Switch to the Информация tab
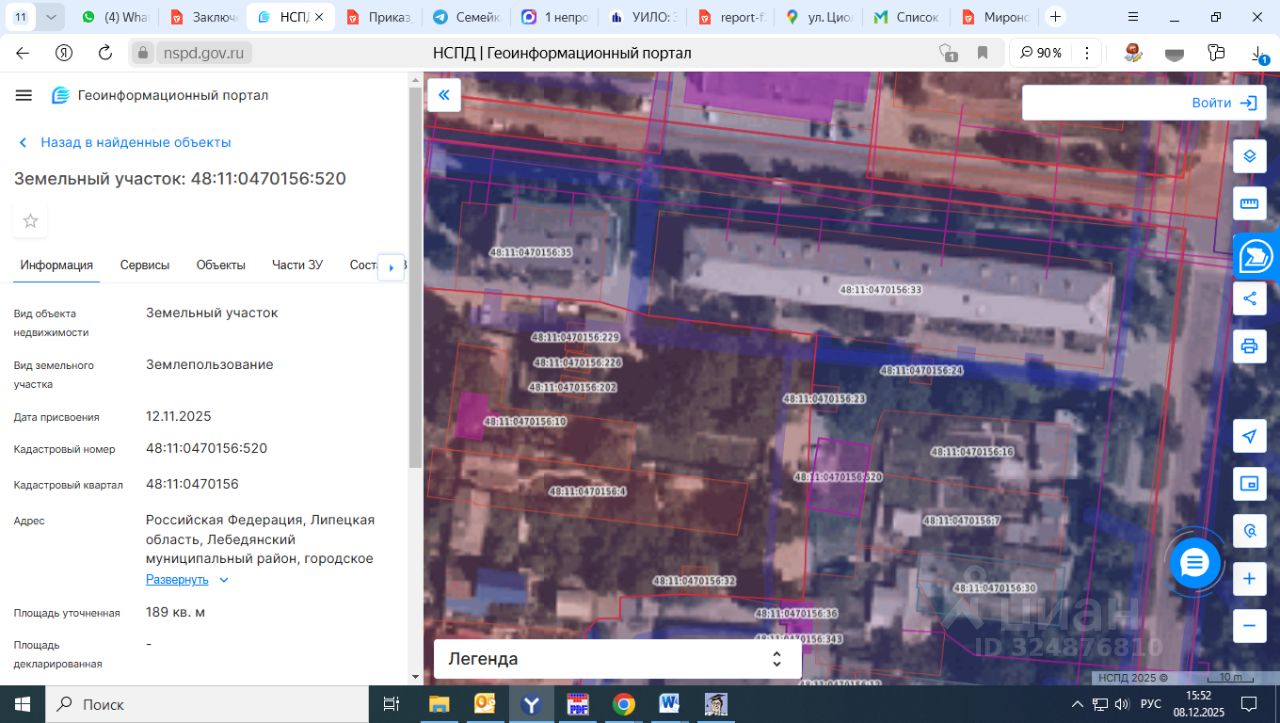This screenshot has width=1280, height=723. pos(57,265)
